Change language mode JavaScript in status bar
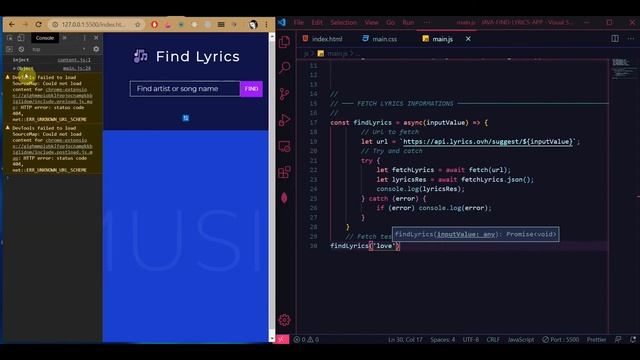This screenshot has height=360, width=640. click(x=521, y=340)
